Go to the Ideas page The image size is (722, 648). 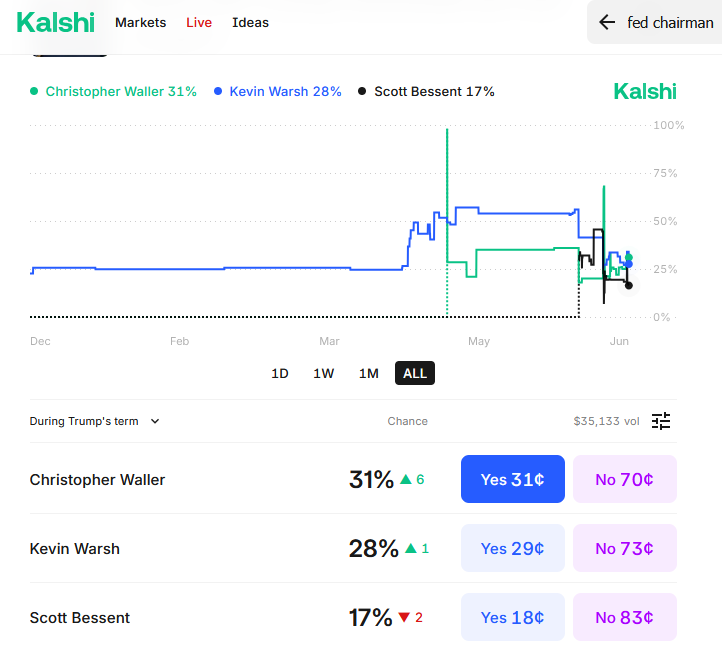tap(250, 22)
